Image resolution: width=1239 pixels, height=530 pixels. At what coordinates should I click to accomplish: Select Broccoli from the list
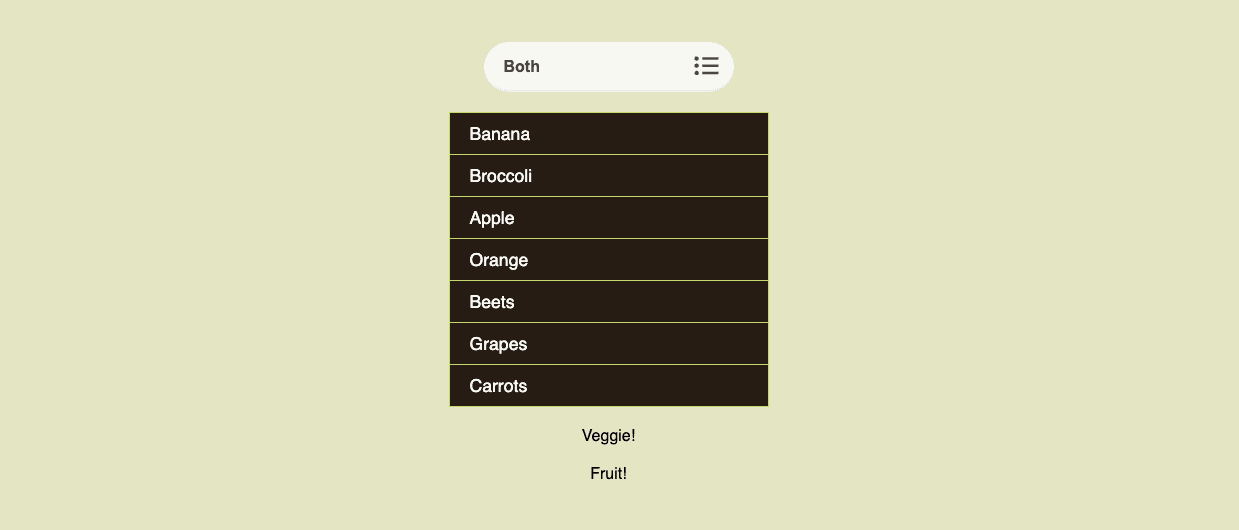tap(608, 176)
